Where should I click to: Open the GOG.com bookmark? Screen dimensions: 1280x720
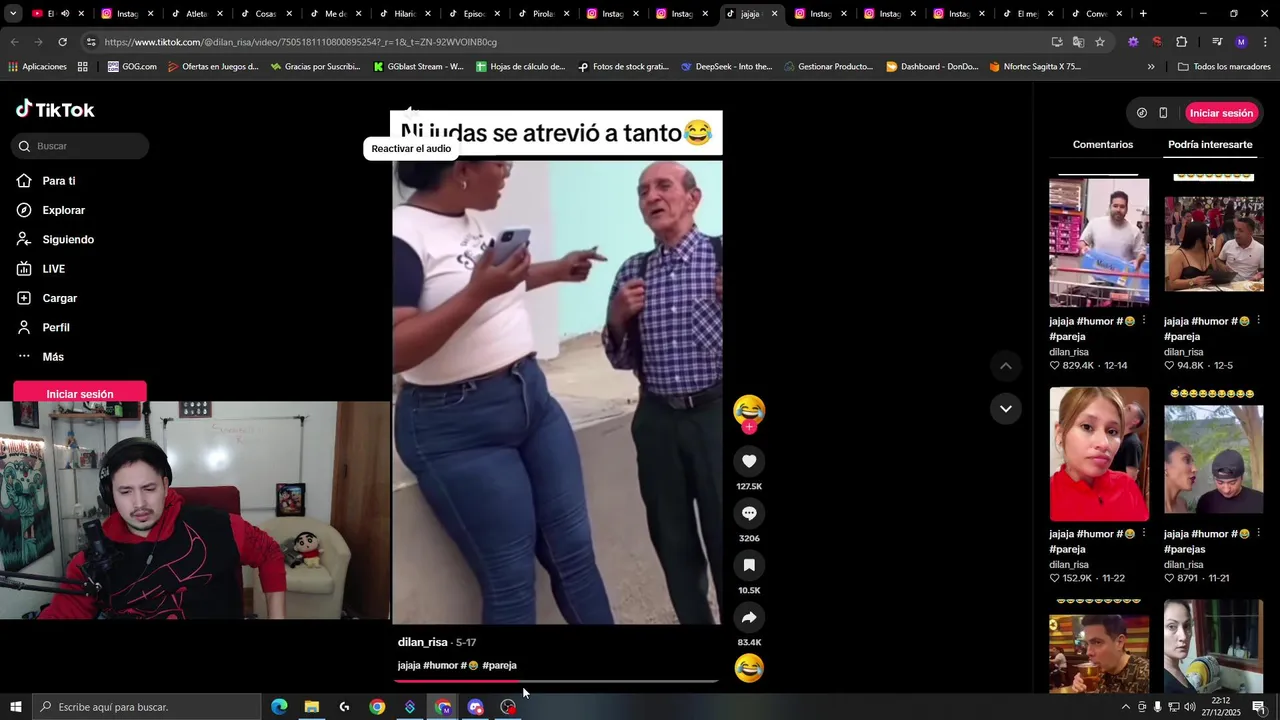132,67
